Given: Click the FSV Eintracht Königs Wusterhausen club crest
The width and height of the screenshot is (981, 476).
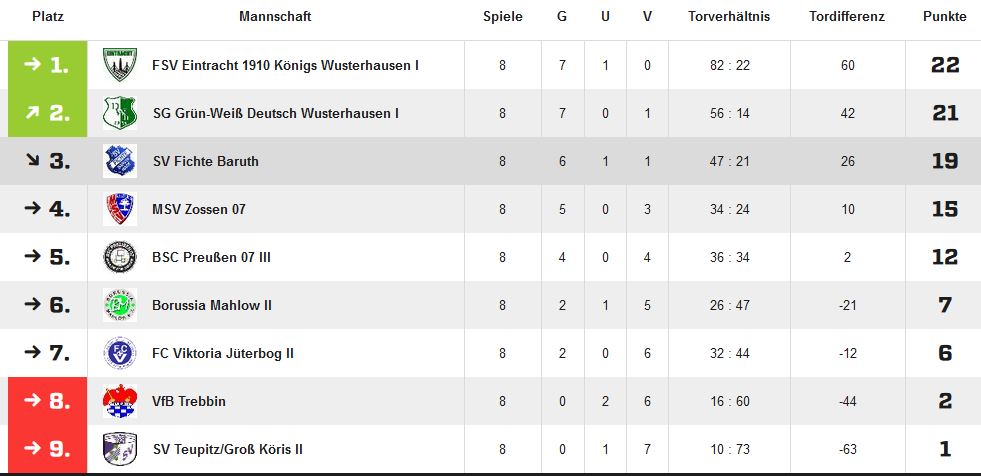Looking at the screenshot, I should click(120, 65).
